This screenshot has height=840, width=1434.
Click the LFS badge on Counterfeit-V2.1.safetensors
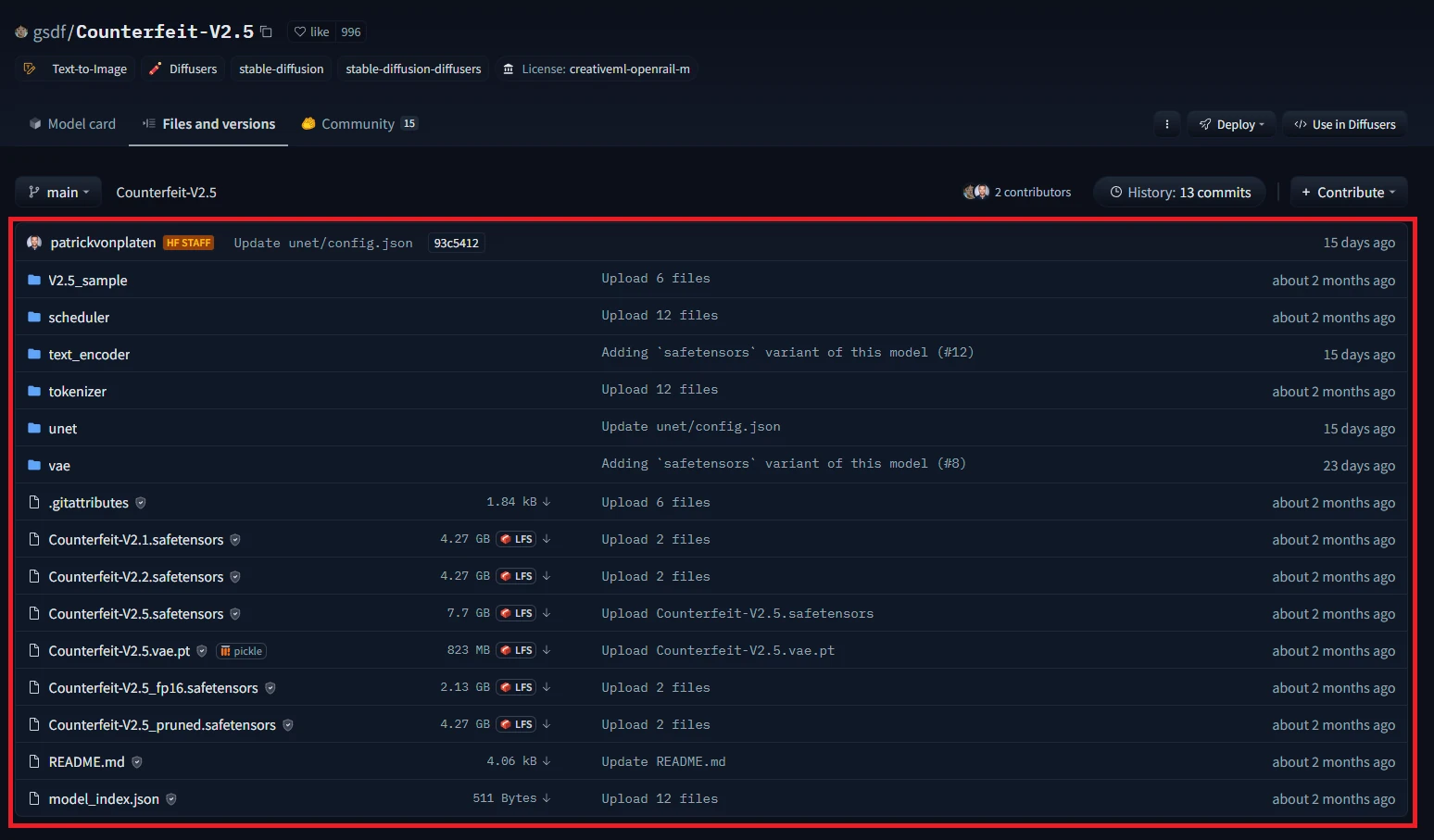(x=517, y=539)
